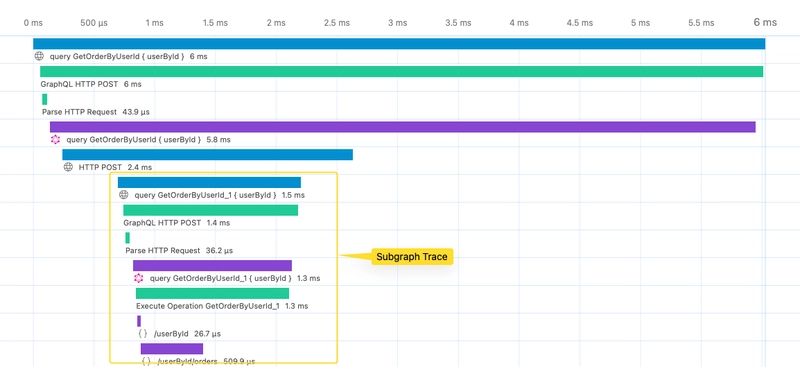Screen dimensions: 800x367
Task: Click braces icon beside /userById 26.7 µs
Action: point(143,334)
